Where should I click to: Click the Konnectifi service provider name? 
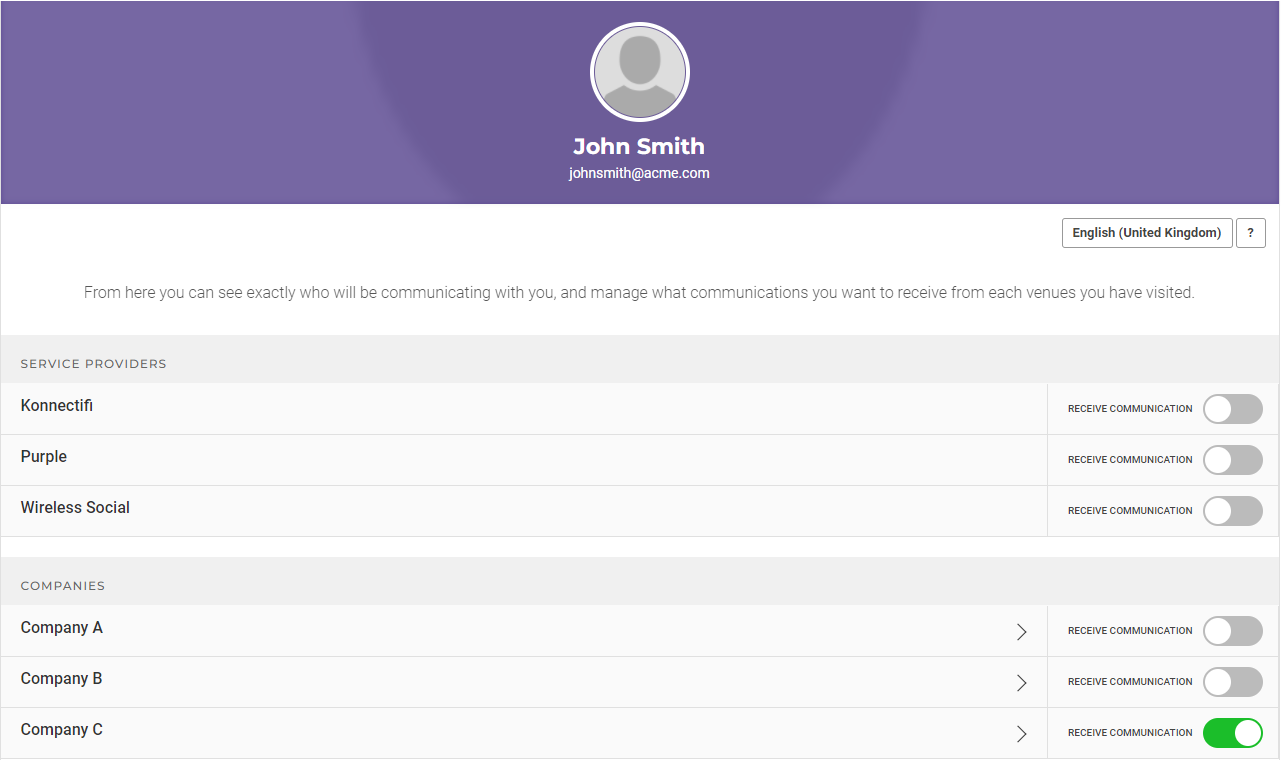click(x=57, y=406)
